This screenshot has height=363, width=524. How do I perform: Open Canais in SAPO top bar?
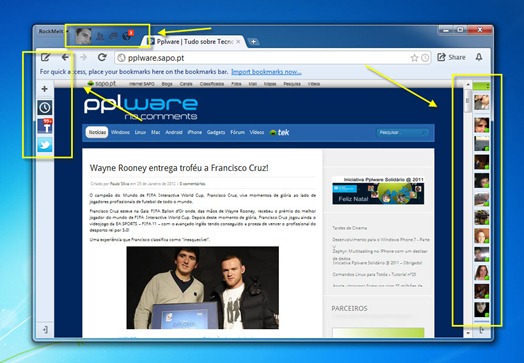click(186, 84)
